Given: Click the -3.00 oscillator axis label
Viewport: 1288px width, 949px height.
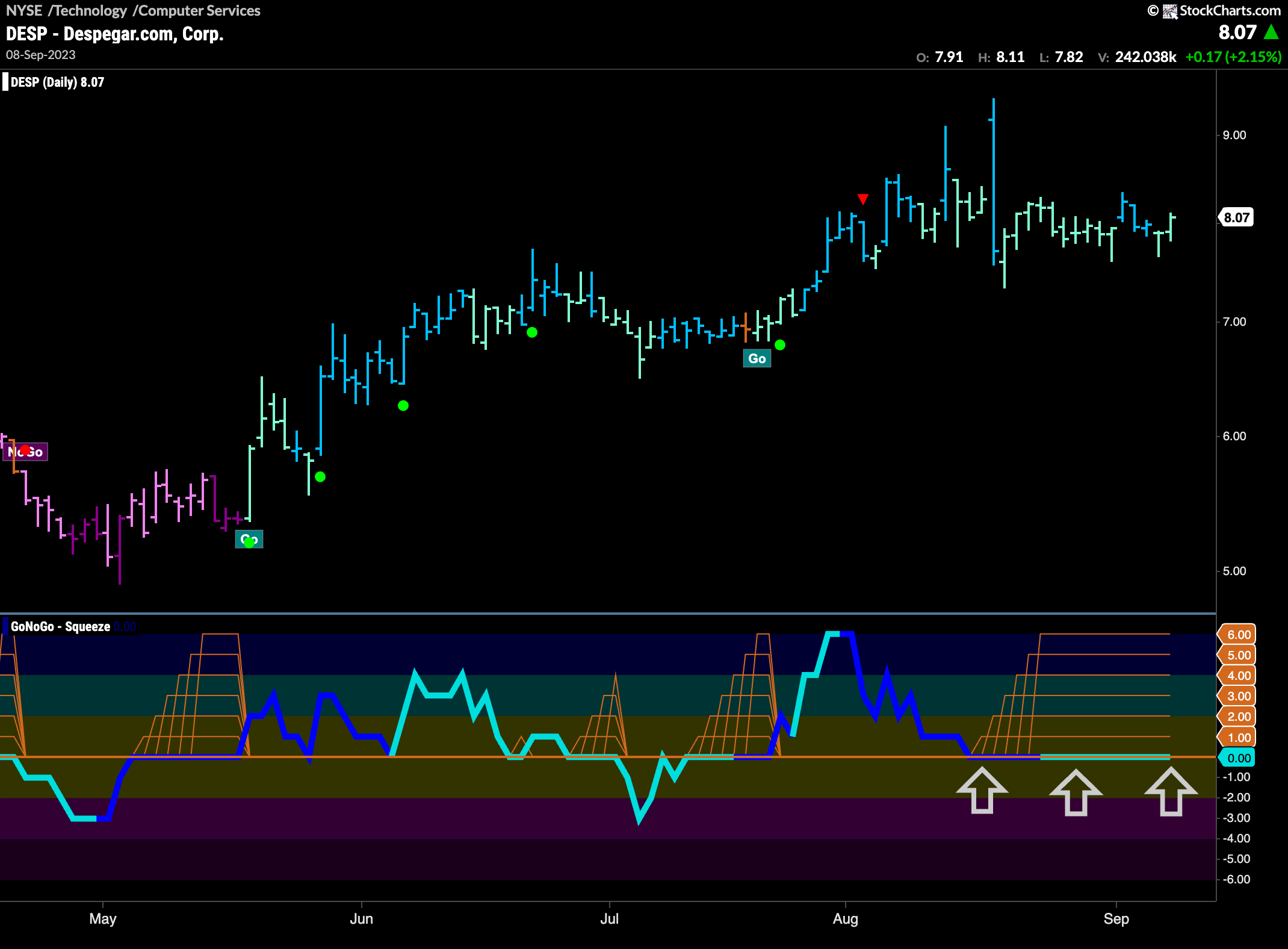Looking at the screenshot, I should 1236,818.
